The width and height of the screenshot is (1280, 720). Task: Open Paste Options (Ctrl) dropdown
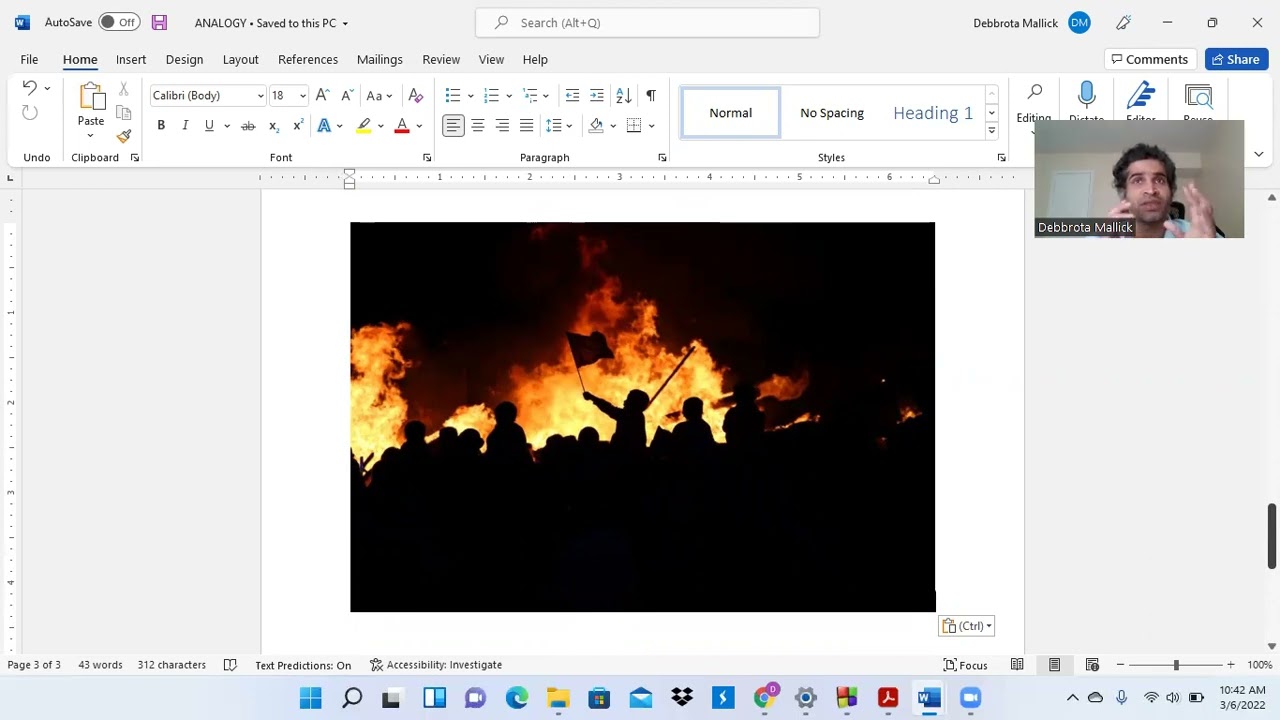point(967,626)
